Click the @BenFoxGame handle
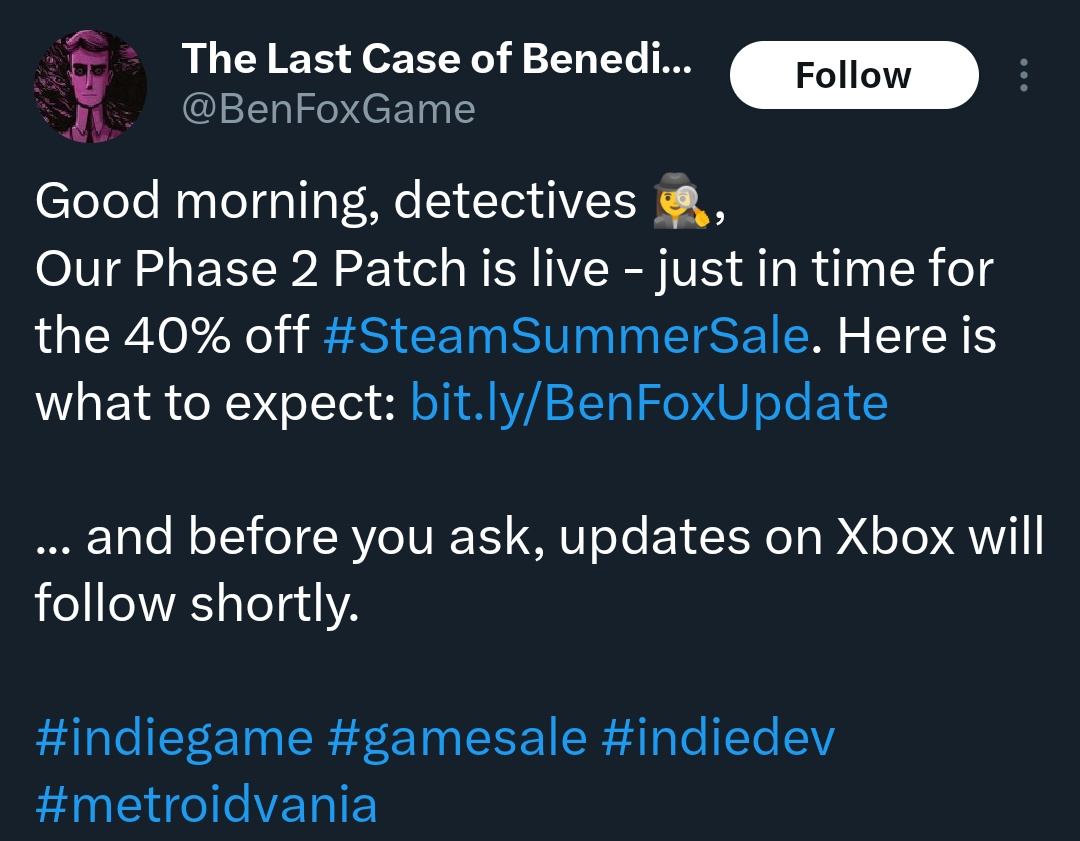1080x841 pixels. click(x=328, y=109)
